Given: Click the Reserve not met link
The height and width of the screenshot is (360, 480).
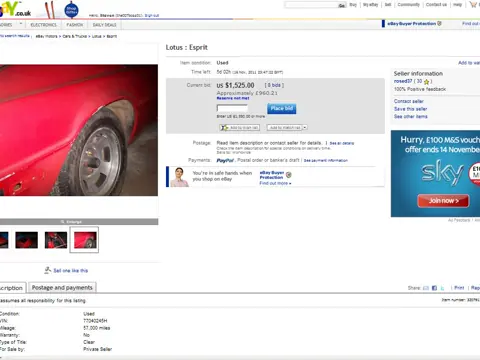Looking at the screenshot, I should pos(233,98).
